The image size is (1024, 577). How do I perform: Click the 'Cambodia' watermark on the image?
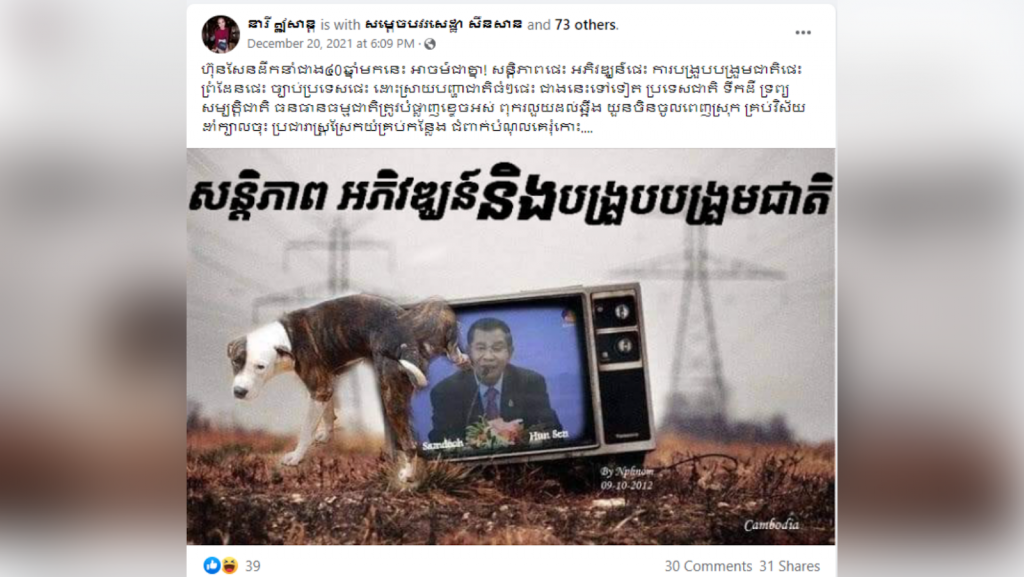click(x=771, y=525)
